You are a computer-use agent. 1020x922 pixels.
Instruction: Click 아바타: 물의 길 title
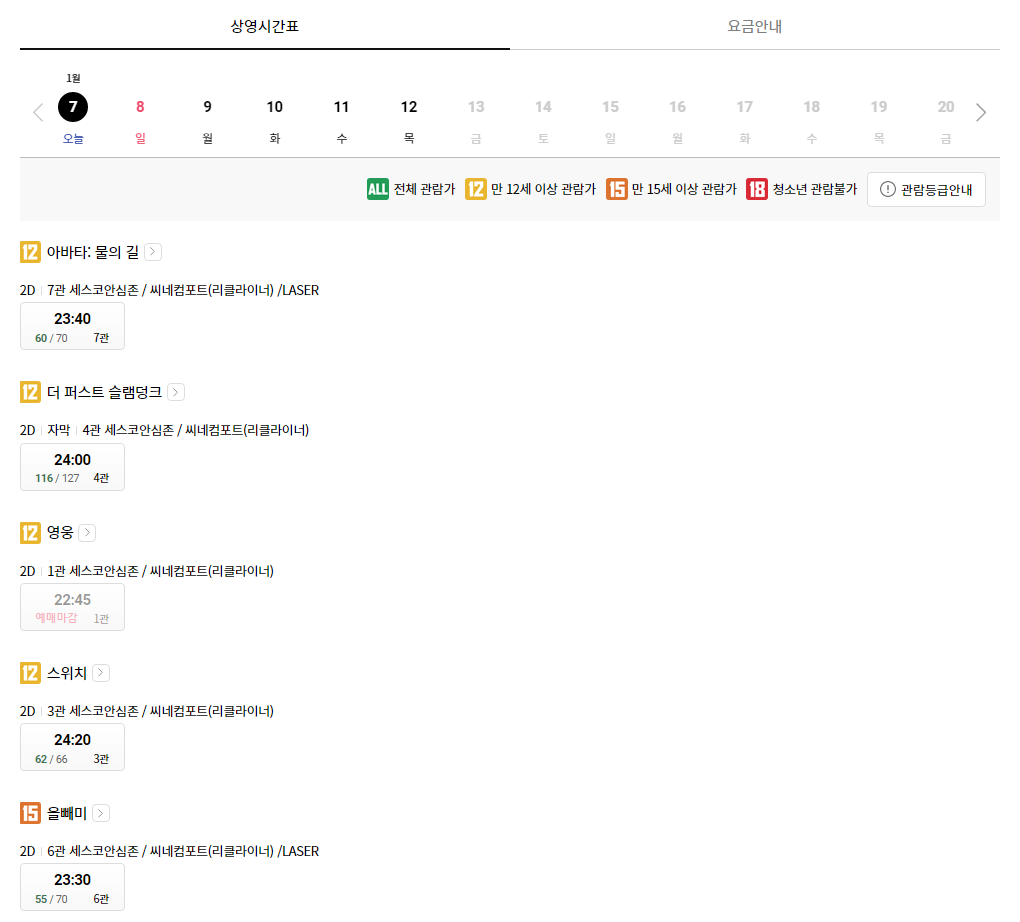(x=92, y=252)
